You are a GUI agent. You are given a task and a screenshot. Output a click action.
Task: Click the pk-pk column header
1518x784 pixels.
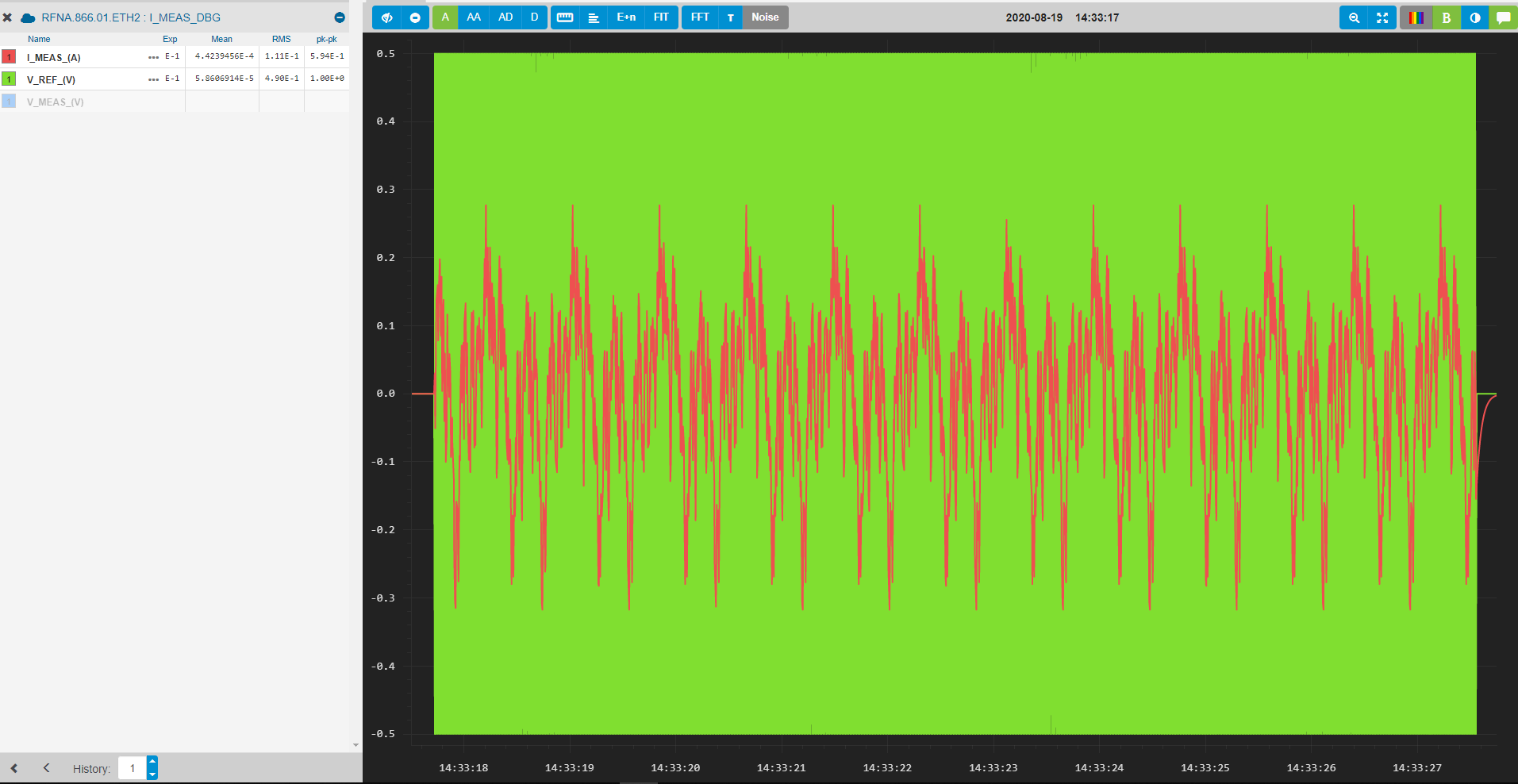pos(327,39)
